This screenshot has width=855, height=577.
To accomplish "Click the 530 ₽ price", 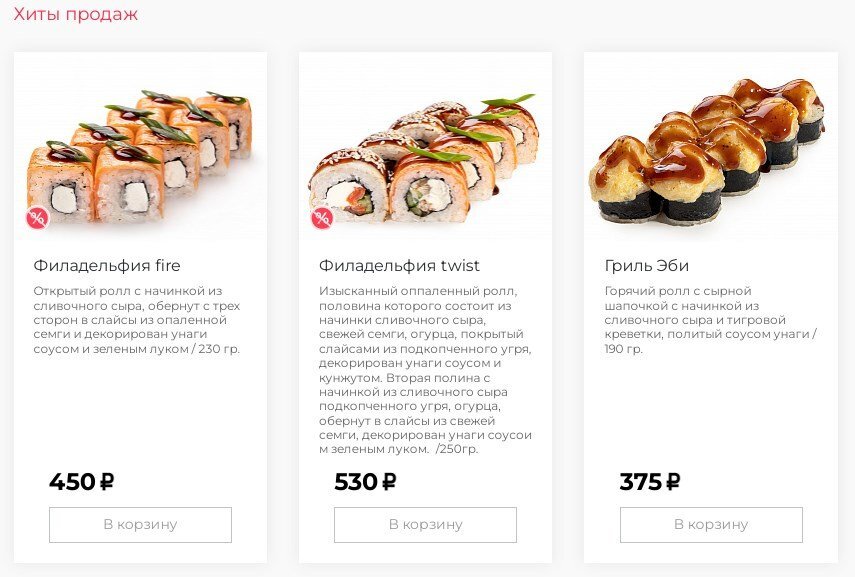I will (365, 482).
